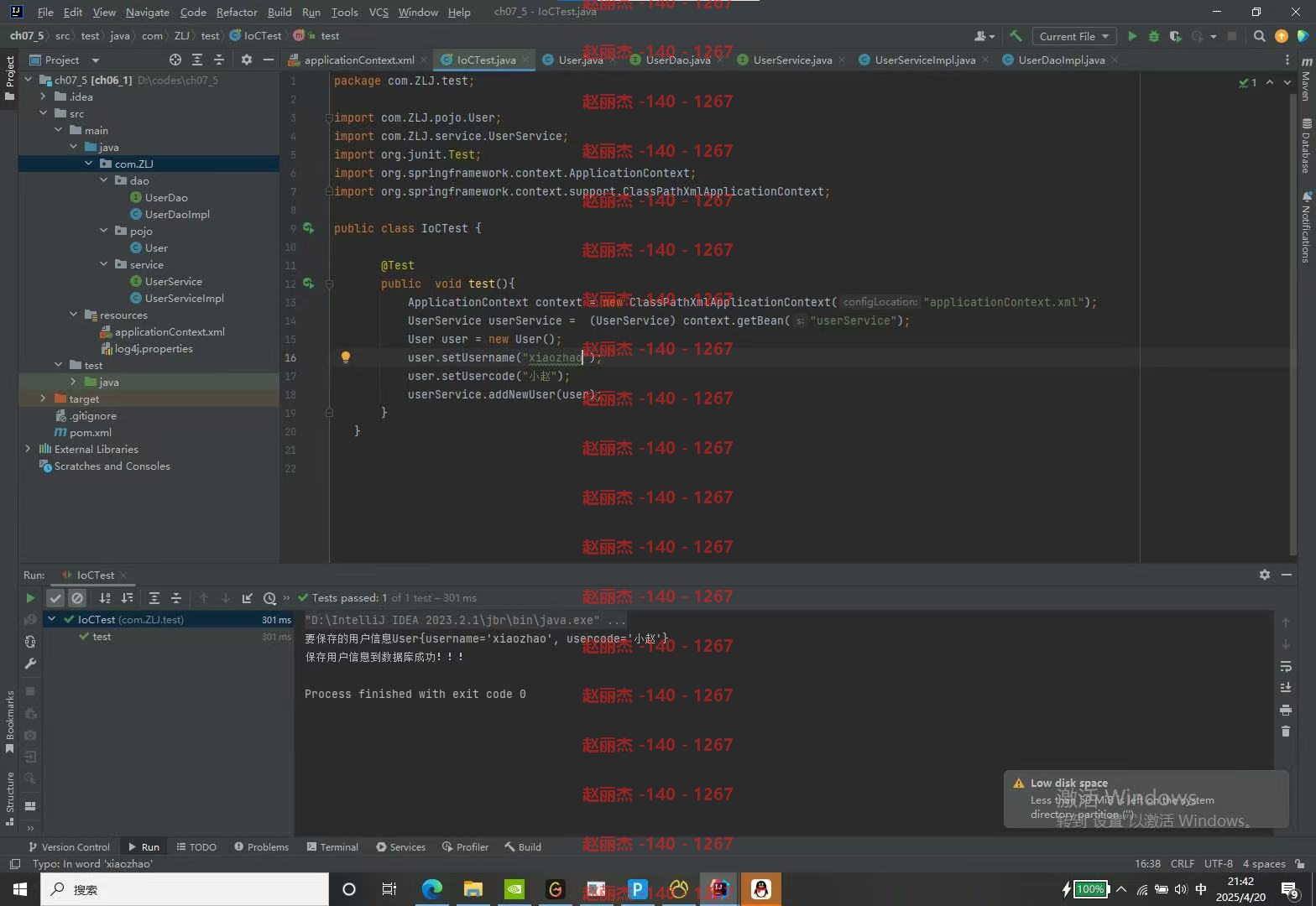Run the Current File configuration
The width and height of the screenshot is (1316, 906).
[x=1132, y=36]
